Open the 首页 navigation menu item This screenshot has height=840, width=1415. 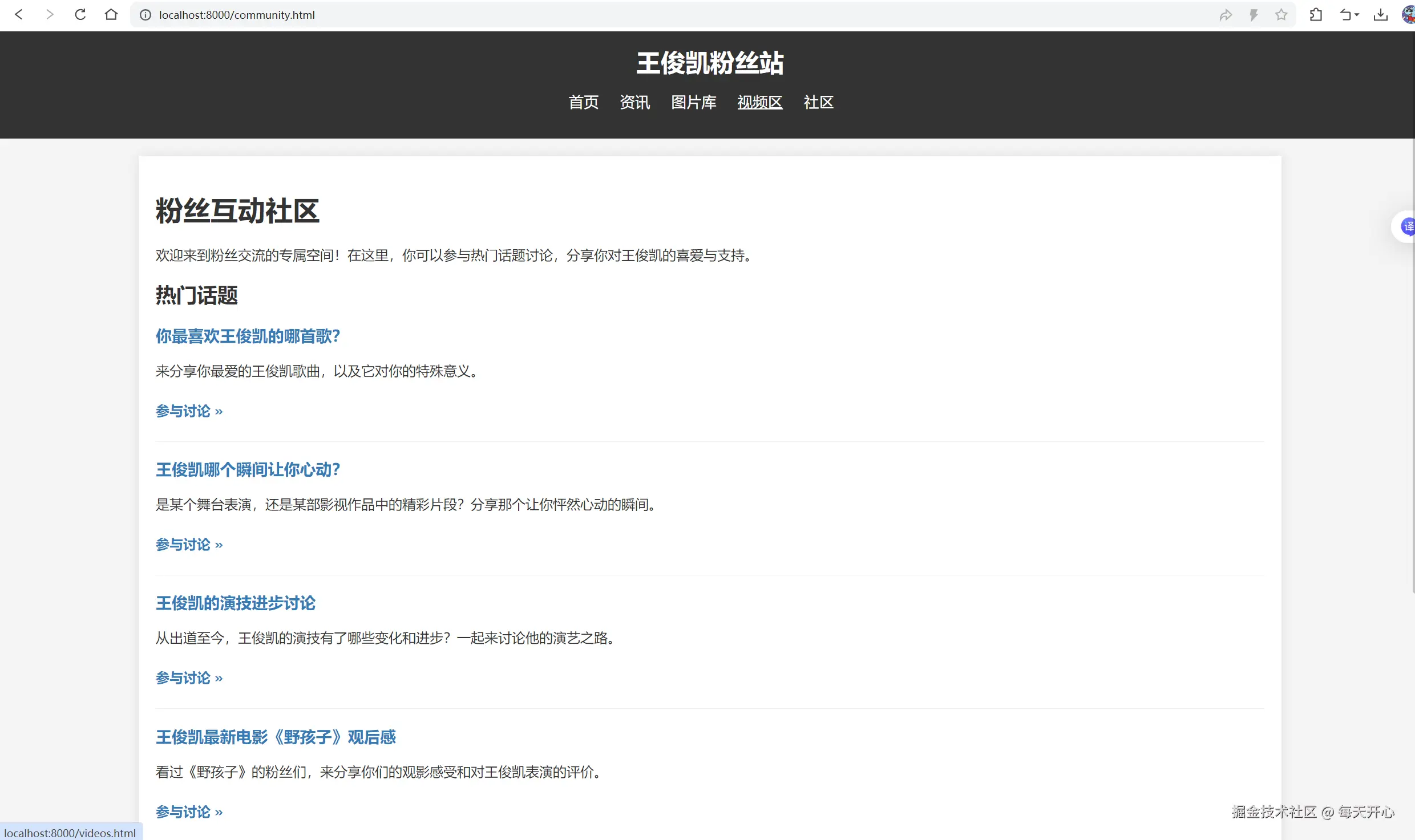pos(583,103)
